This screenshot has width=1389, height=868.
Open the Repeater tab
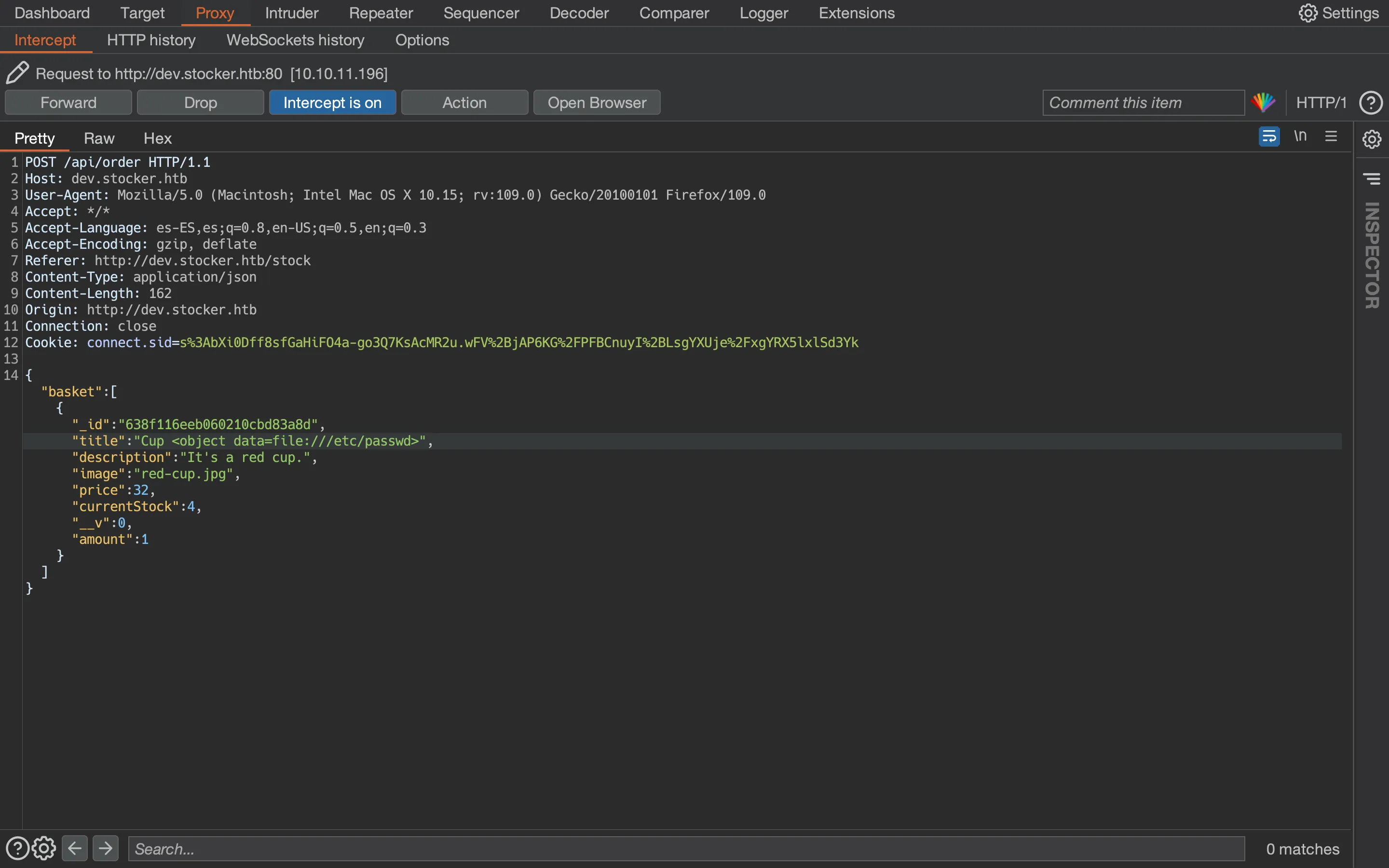click(x=381, y=13)
